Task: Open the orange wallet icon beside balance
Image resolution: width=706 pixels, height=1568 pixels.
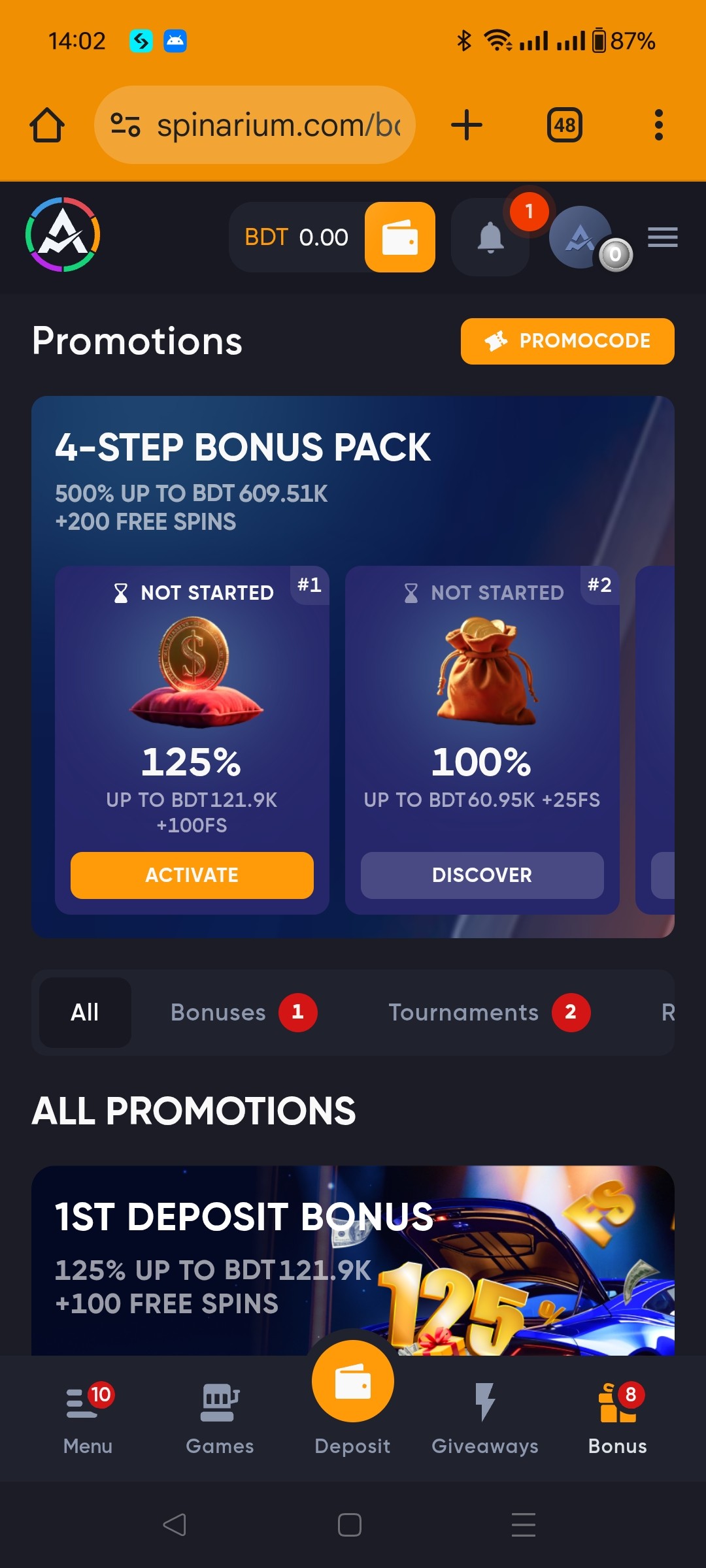Action: click(x=400, y=237)
